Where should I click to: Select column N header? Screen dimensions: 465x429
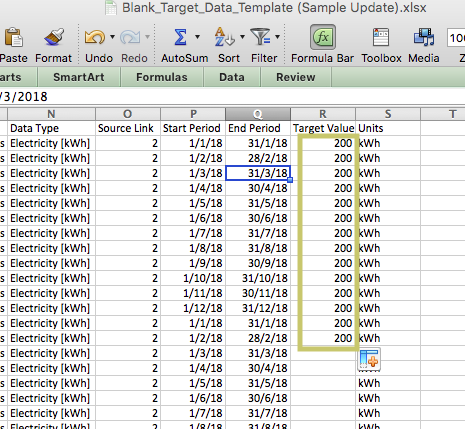[51, 114]
